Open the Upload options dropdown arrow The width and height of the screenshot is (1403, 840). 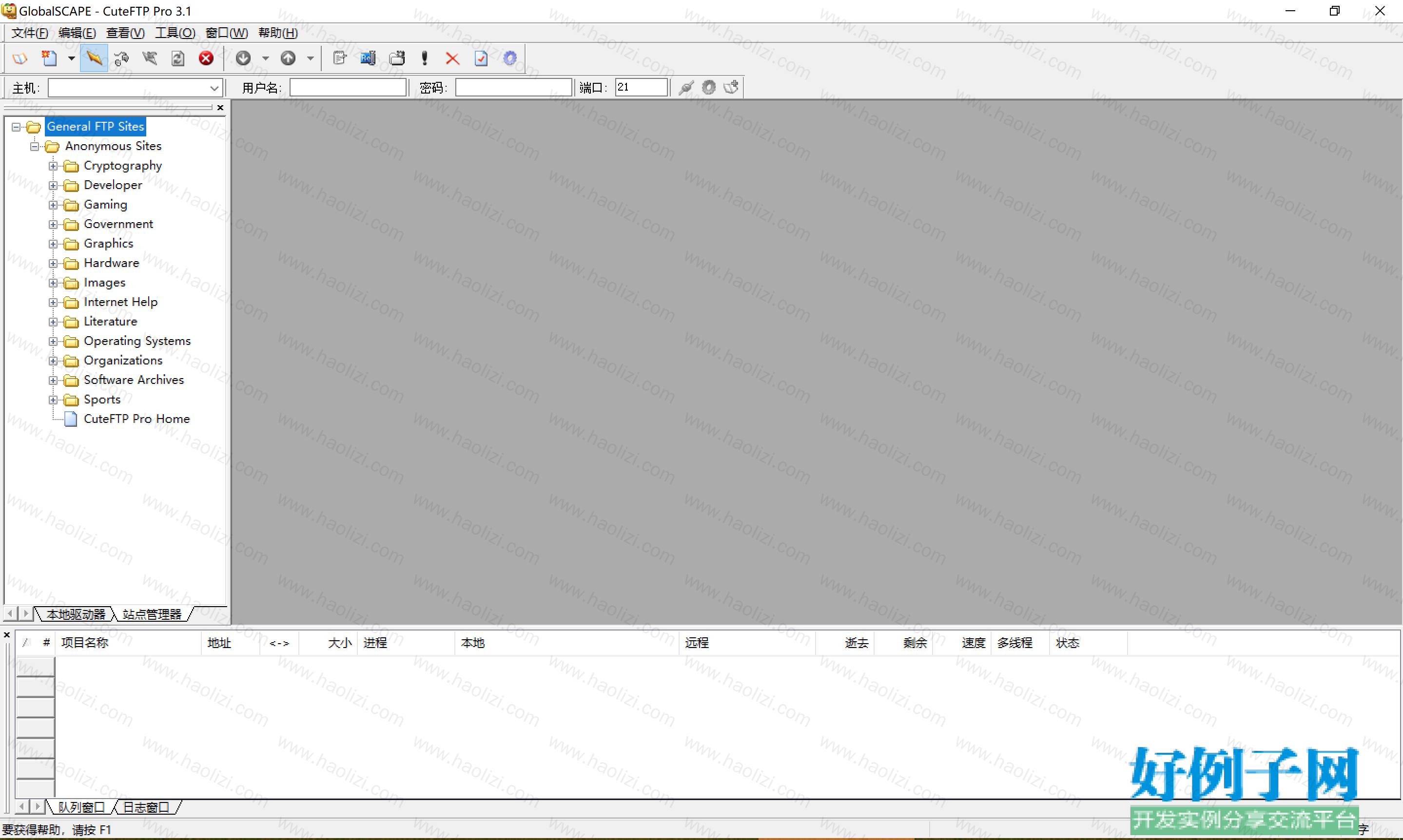(x=310, y=58)
